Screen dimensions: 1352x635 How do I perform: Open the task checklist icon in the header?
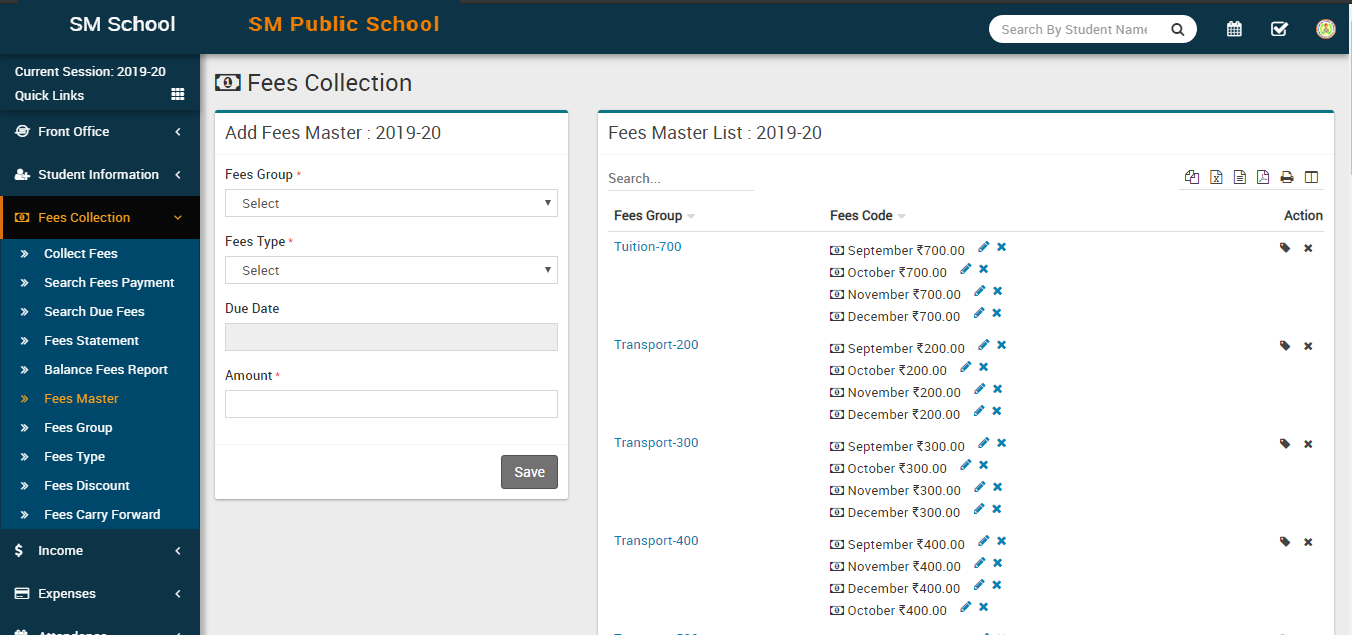coord(1279,29)
